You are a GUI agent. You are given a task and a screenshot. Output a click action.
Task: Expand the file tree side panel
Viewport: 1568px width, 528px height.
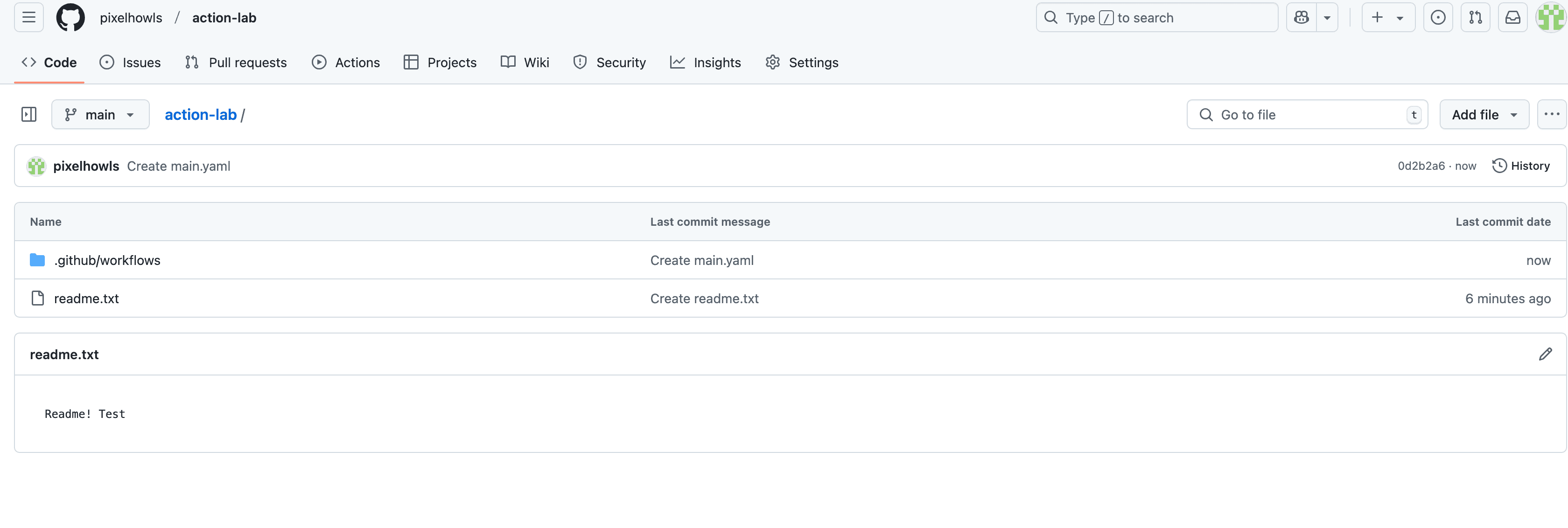coord(28,114)
